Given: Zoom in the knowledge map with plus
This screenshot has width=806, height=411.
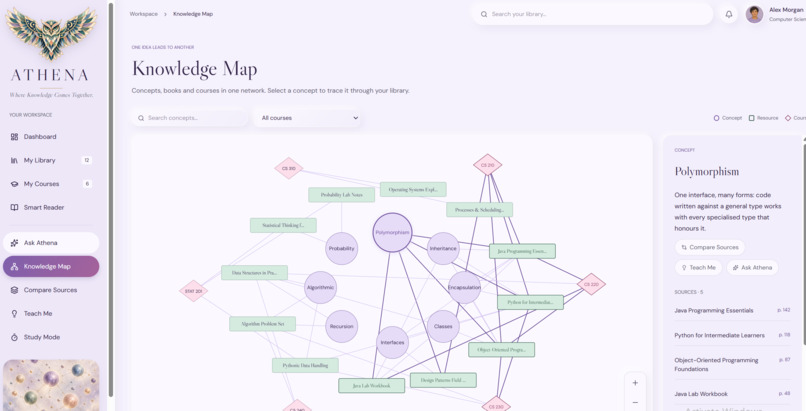Looking at the screenshot, I should [x=635, y=383].
